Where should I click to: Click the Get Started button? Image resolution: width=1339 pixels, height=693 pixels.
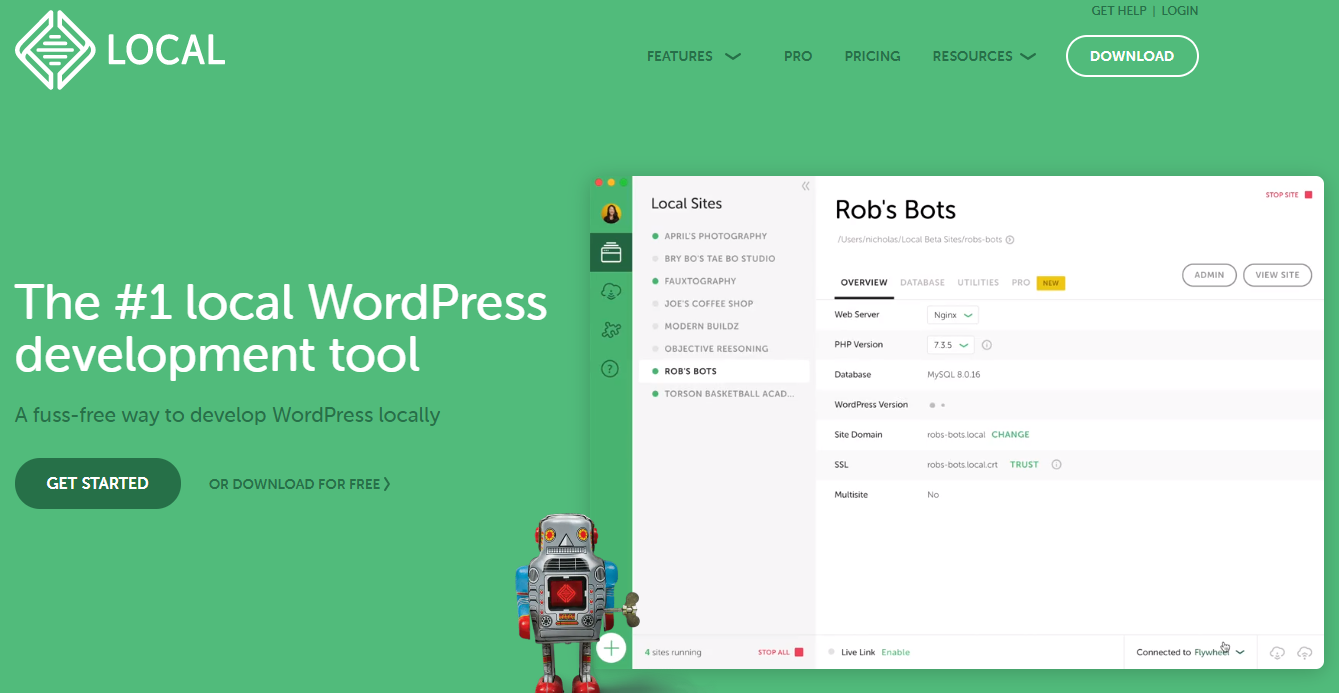(x=98, y=484)
